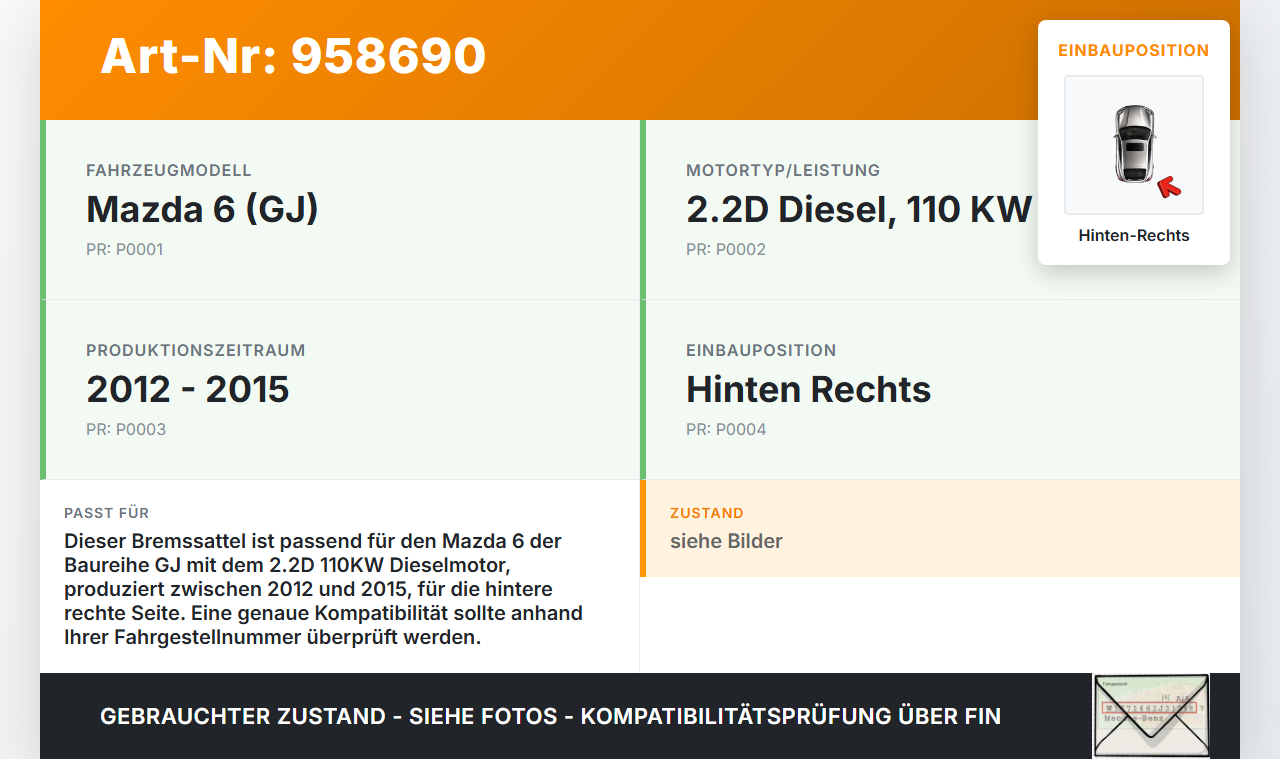1280x760 pixels.
Task: Select the FAHRZEUGMODELL section label
Action: pyautogui.click(x=170, y=170)
